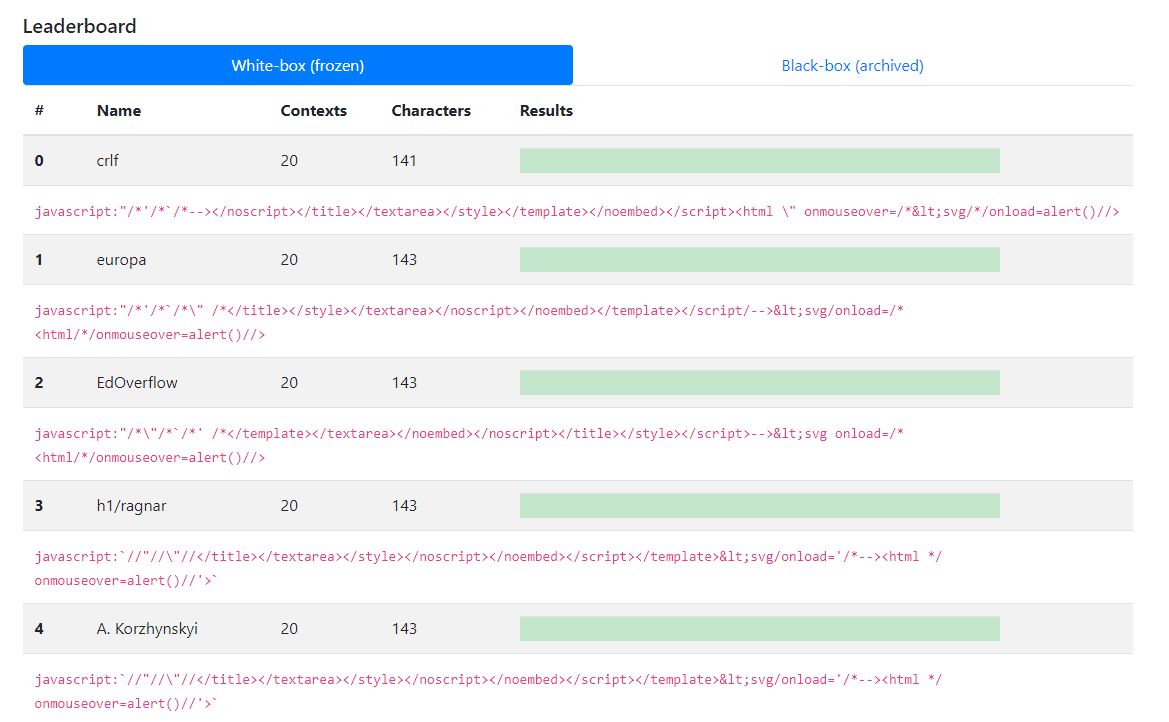Click the rank number 3
The height and width of the screenshot is (722, 1169).
click(x=40, y=506)
